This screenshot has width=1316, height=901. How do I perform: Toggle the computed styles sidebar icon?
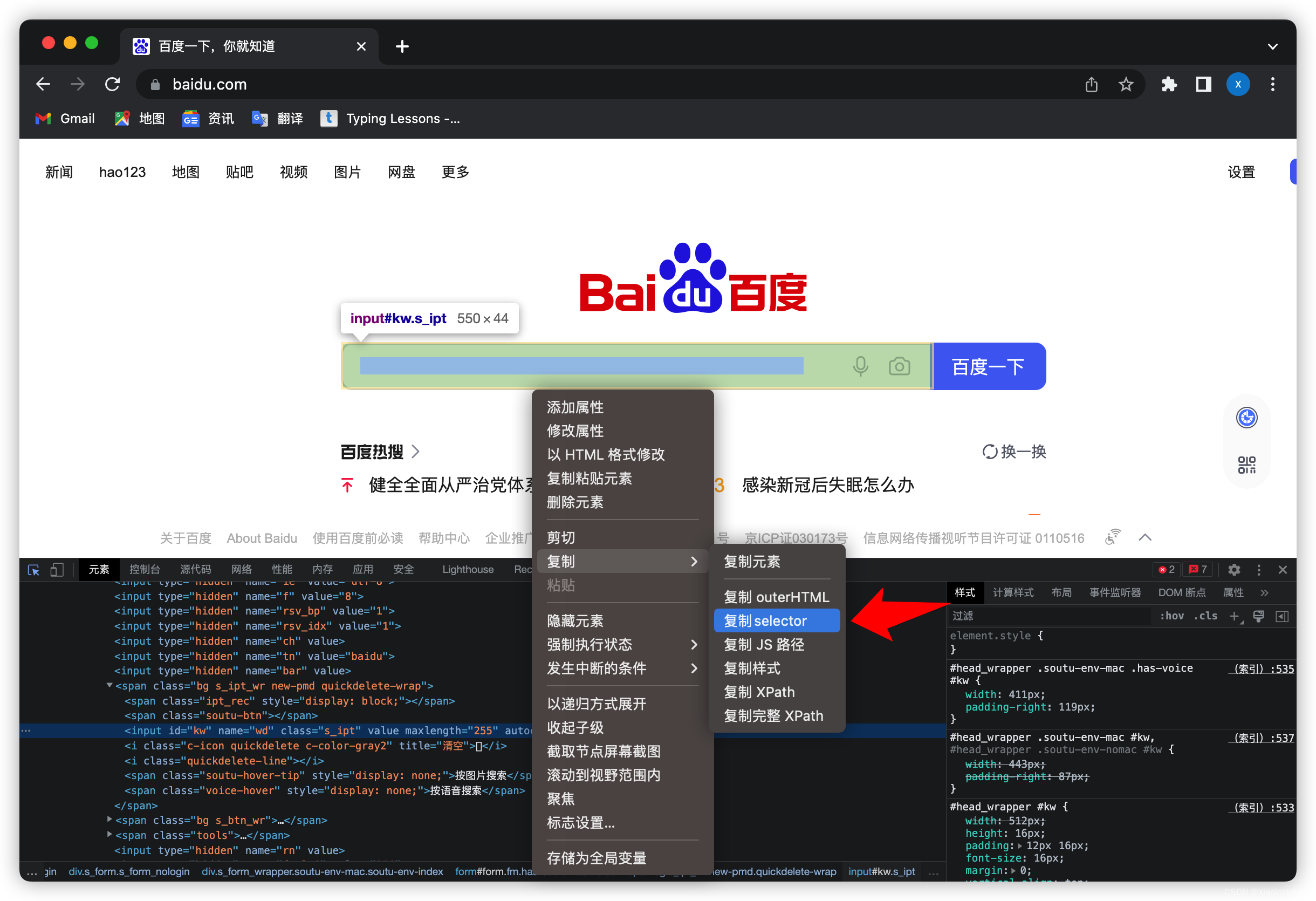click(1281, 616)
